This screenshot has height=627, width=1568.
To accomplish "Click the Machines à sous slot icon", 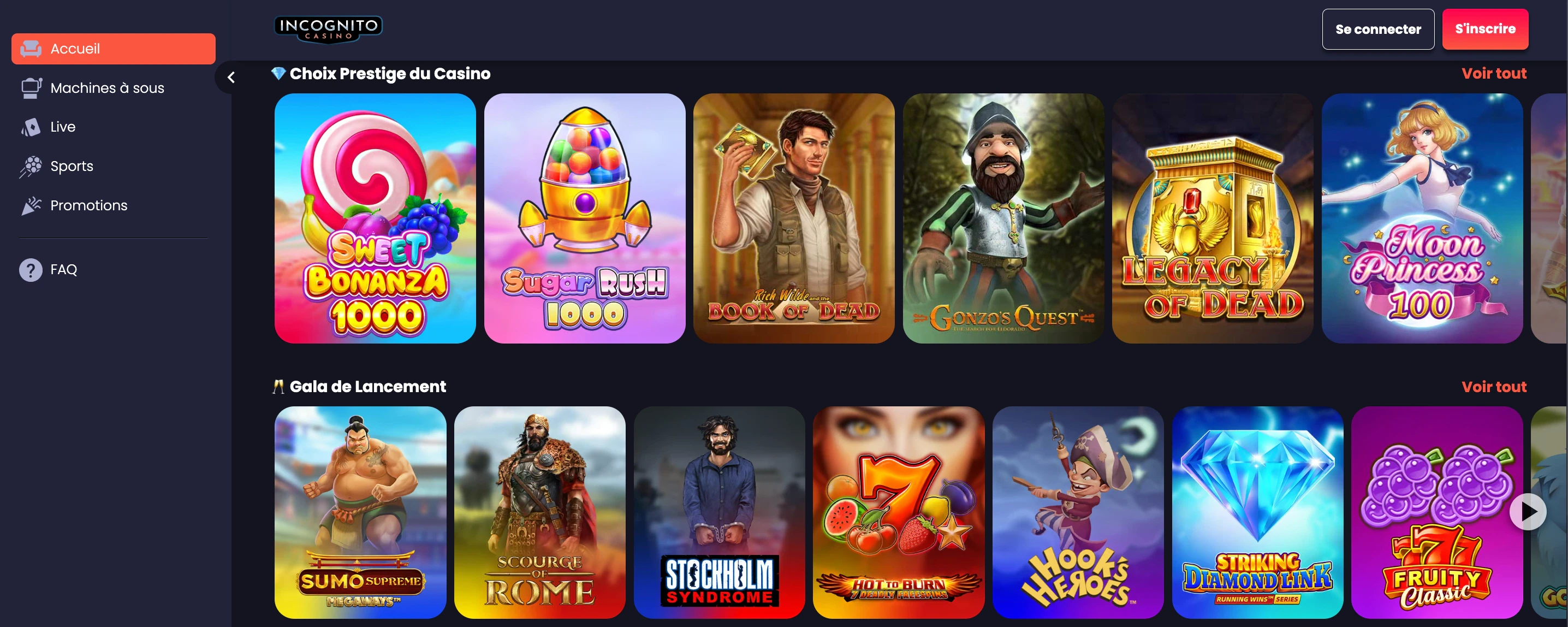I will [31, 87].
